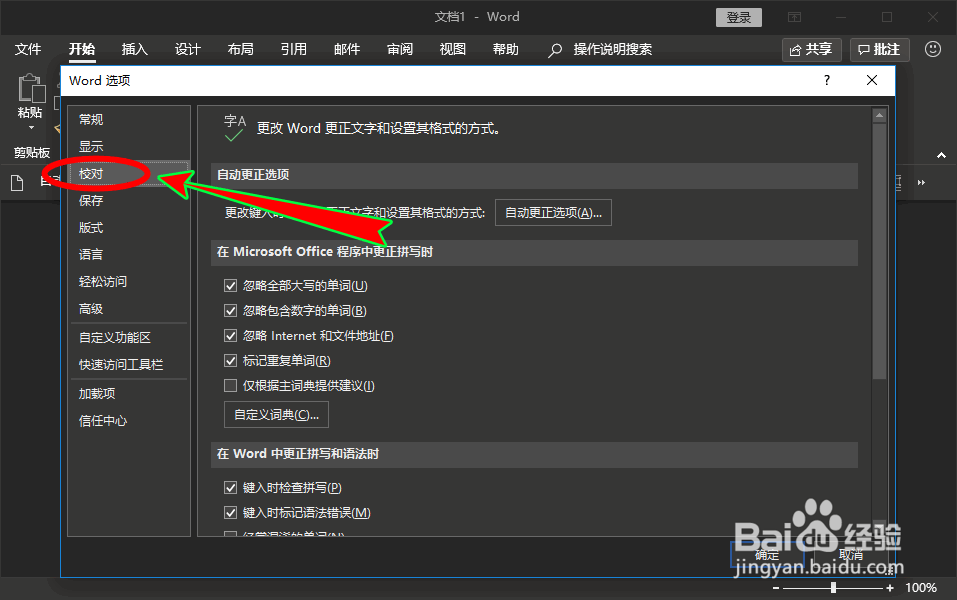
Task: Open ribbon display options icon in title bar
Action: pos(794,17)
